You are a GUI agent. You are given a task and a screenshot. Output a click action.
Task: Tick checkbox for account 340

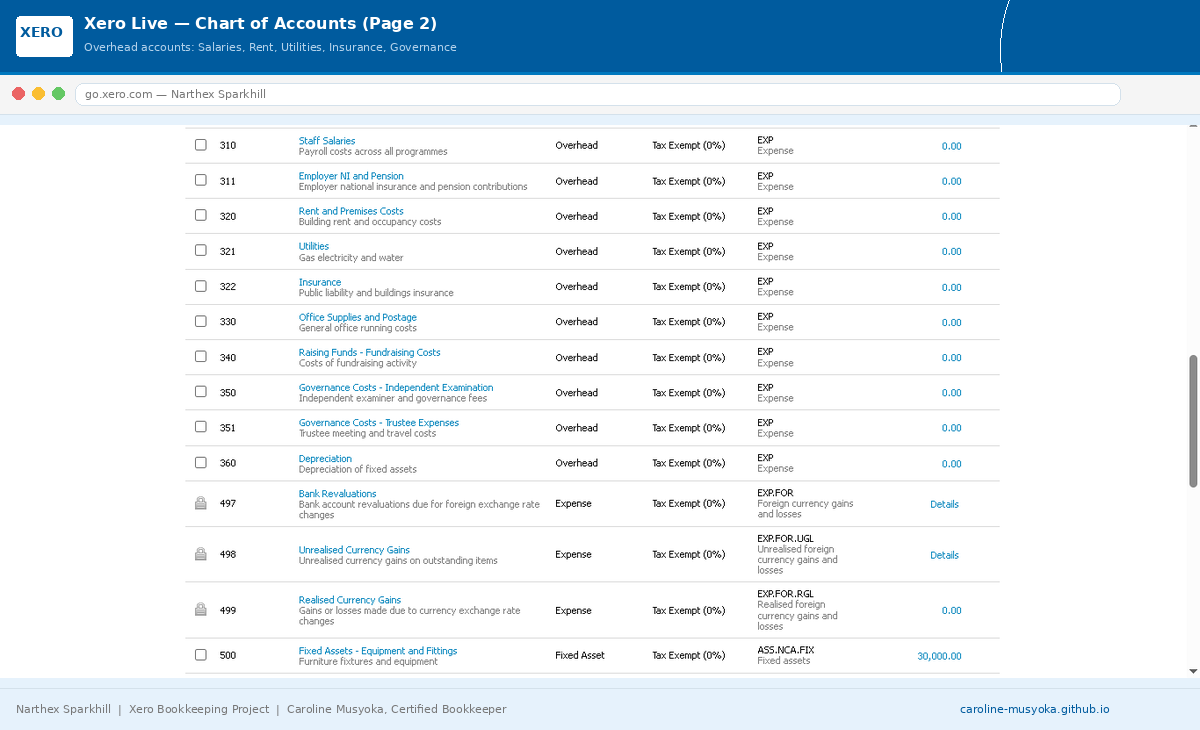point(200,356)
